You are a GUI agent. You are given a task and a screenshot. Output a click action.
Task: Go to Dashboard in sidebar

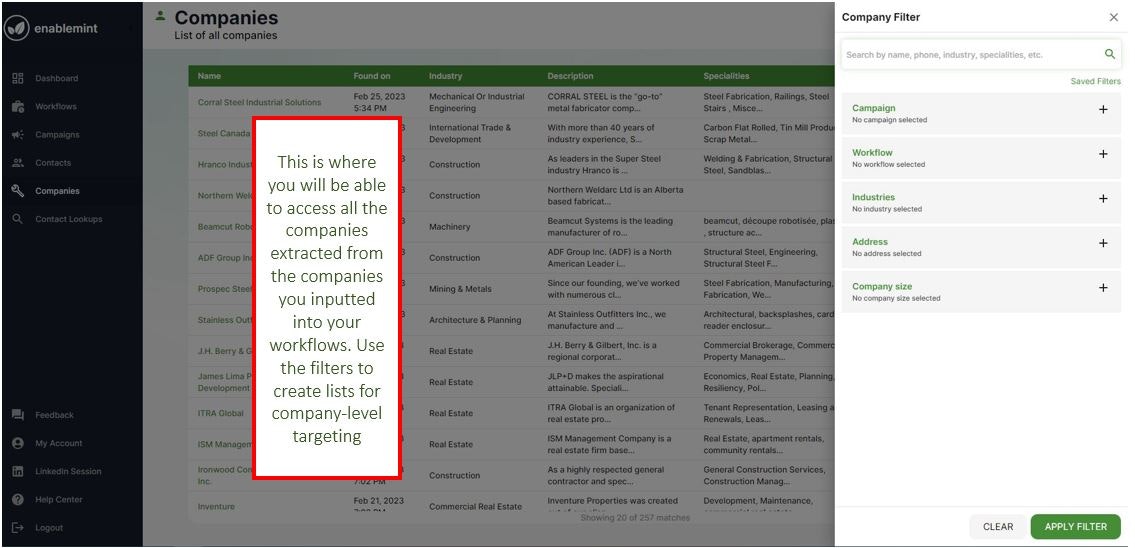pyautogui.click(x=56, y=78)
